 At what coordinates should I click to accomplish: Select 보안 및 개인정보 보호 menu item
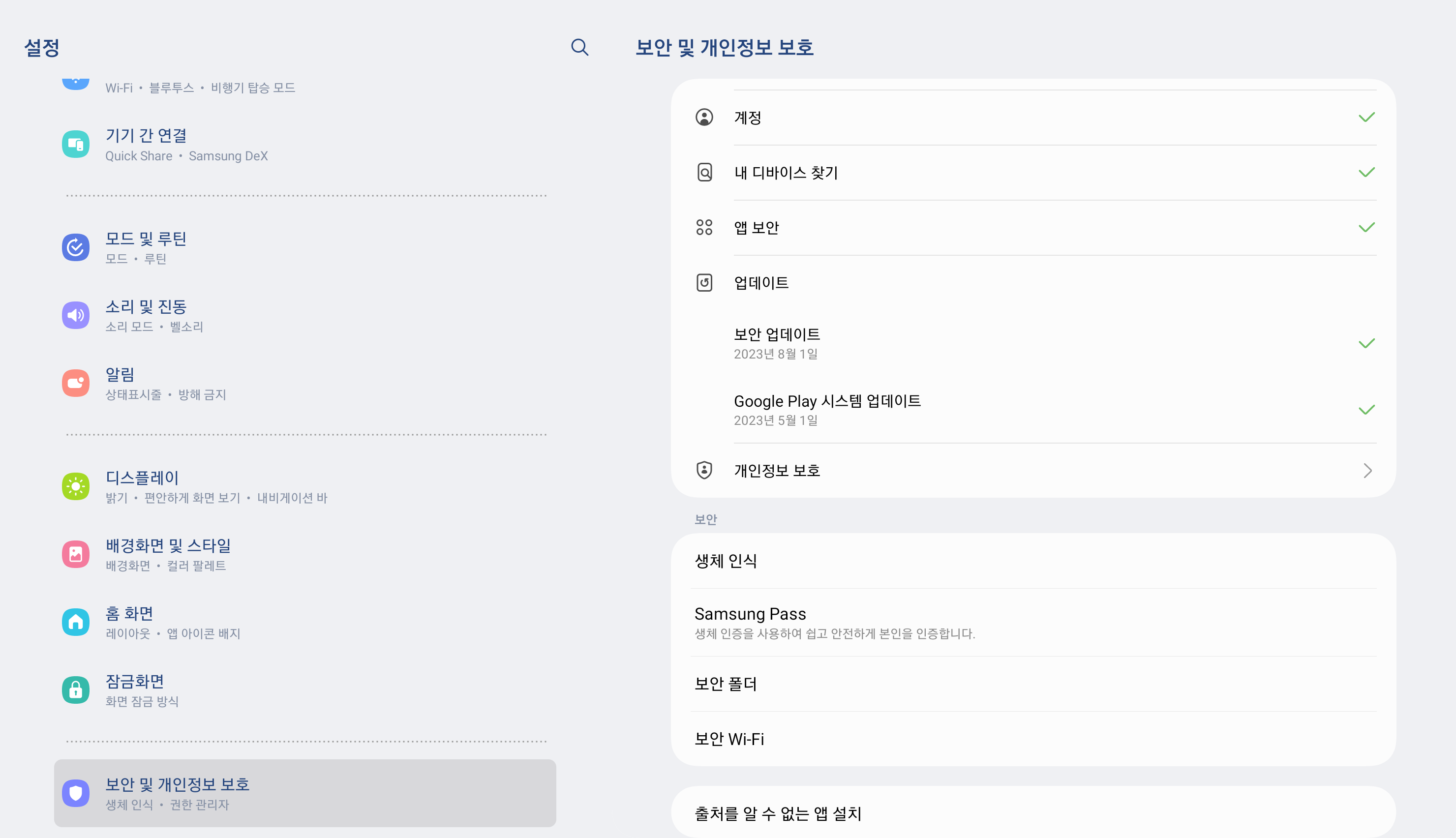click(x=305, y=793)
